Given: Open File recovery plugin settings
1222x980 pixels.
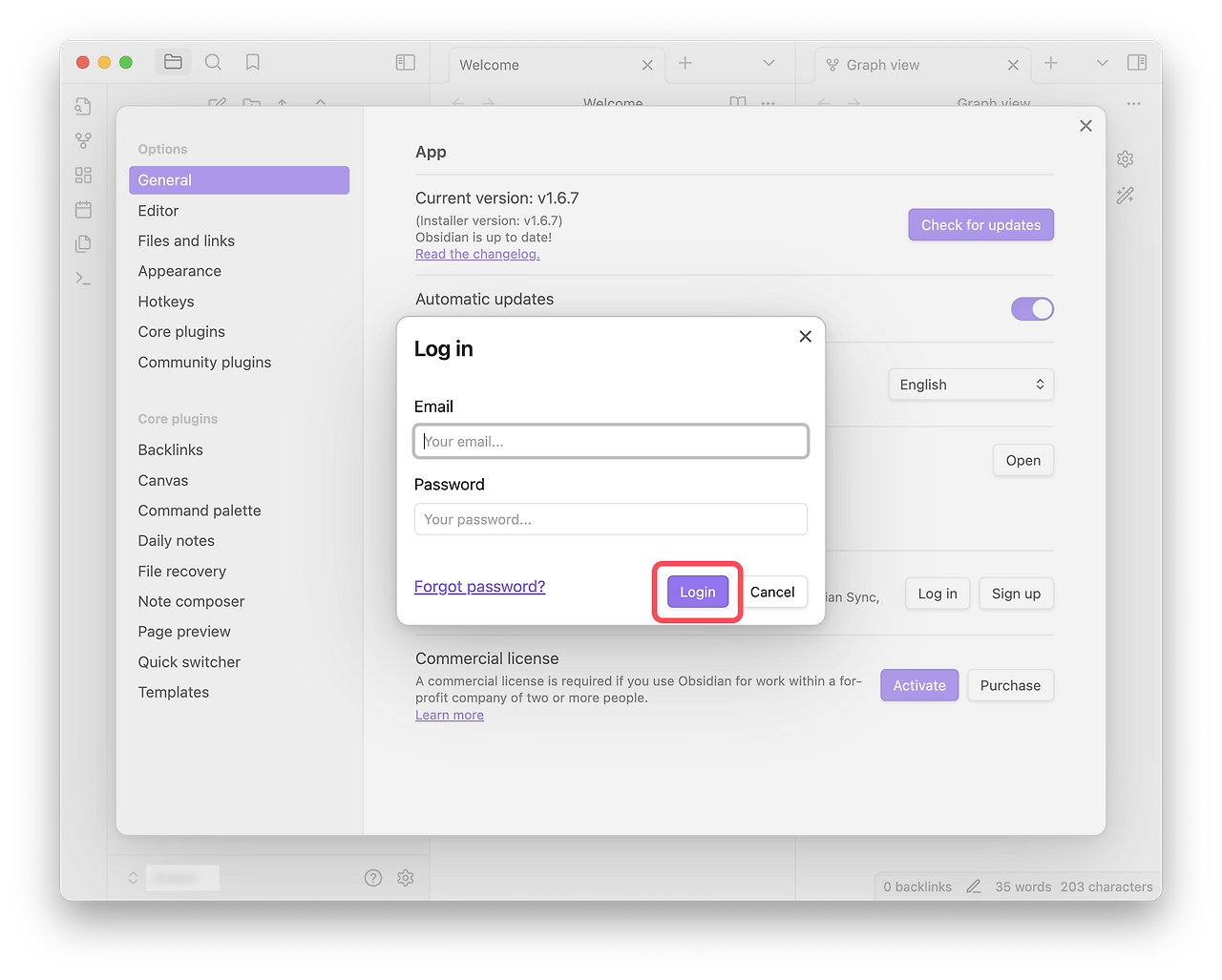Looking at the screenshot, I should point(239,572).
